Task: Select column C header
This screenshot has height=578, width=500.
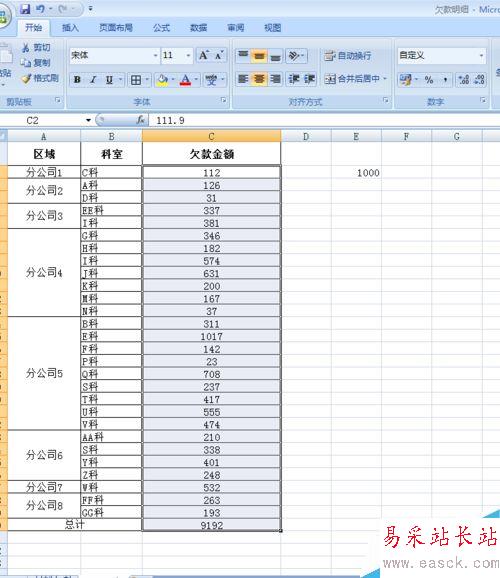Action: click(212, 136)
